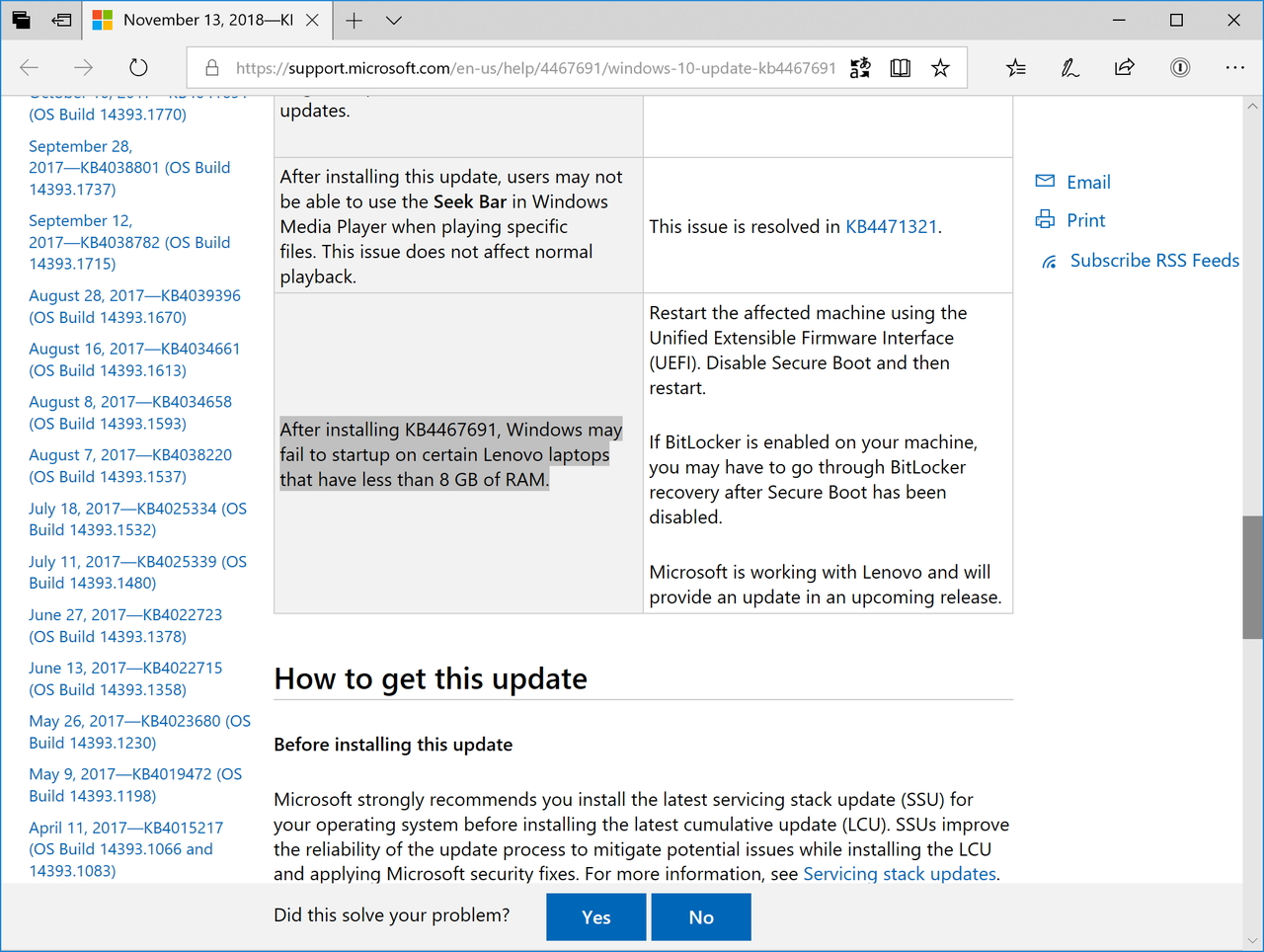Open Servicing stack updates link
1264x952 pixels.
tap(900, 874)
